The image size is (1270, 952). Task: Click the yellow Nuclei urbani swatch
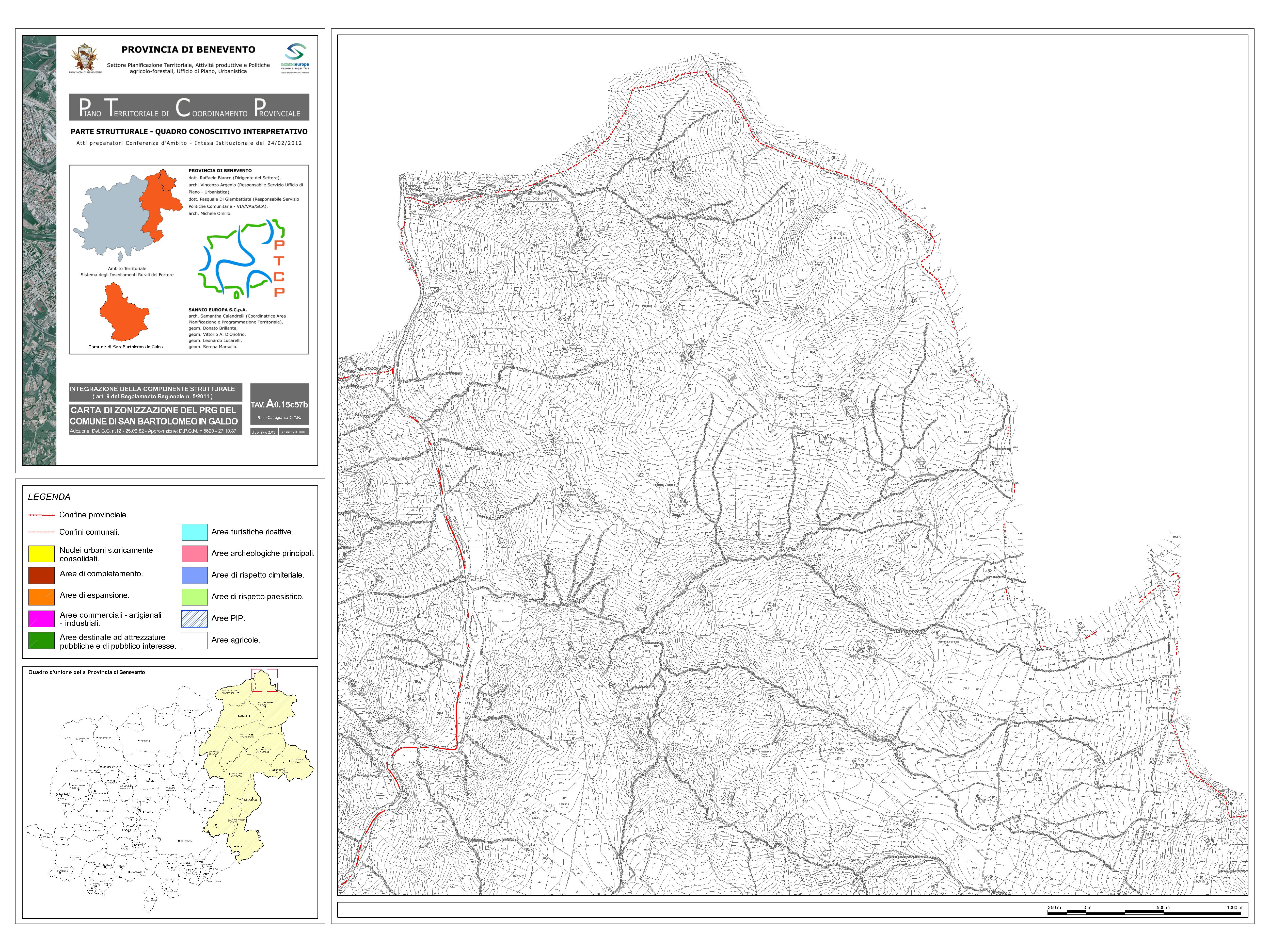point(41,554)
